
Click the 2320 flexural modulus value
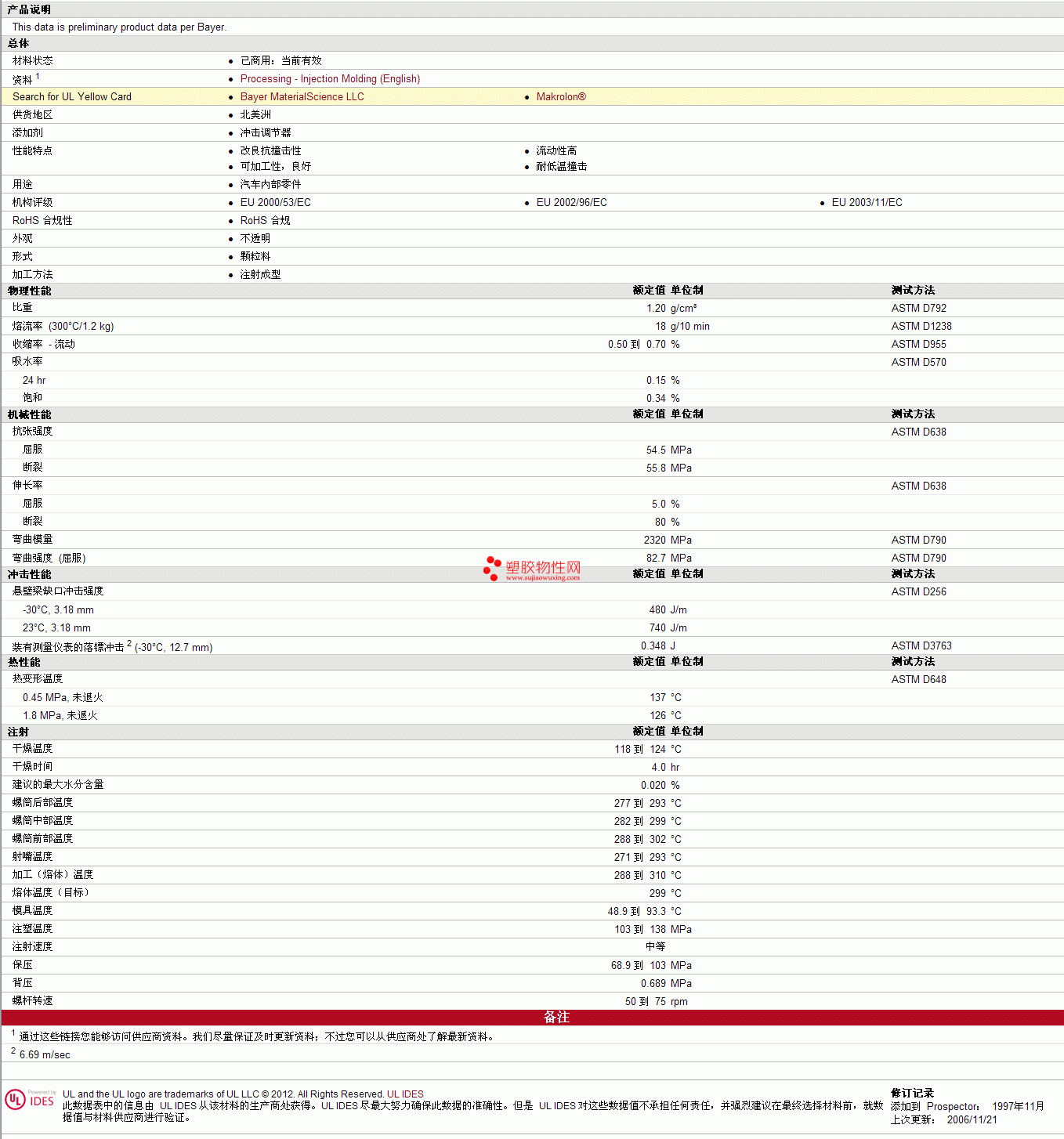[655, 541]
